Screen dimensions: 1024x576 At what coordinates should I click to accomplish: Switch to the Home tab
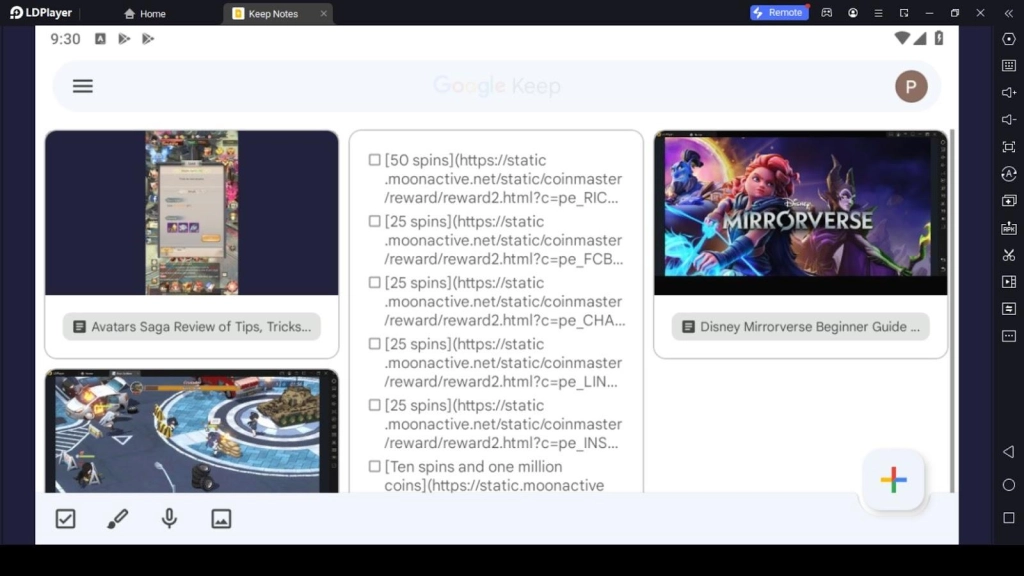[144, 14]
